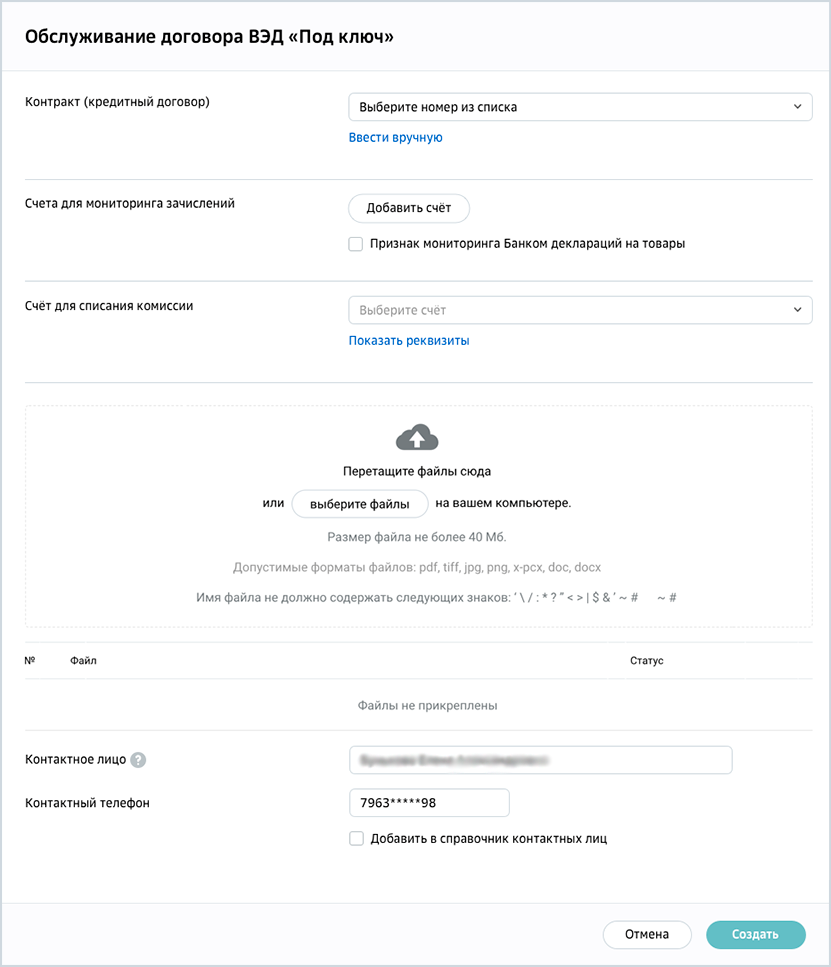Click the Контактный телефон input field
The height and width of the screenshot is (967, 831).
click(x=429, y=802)
